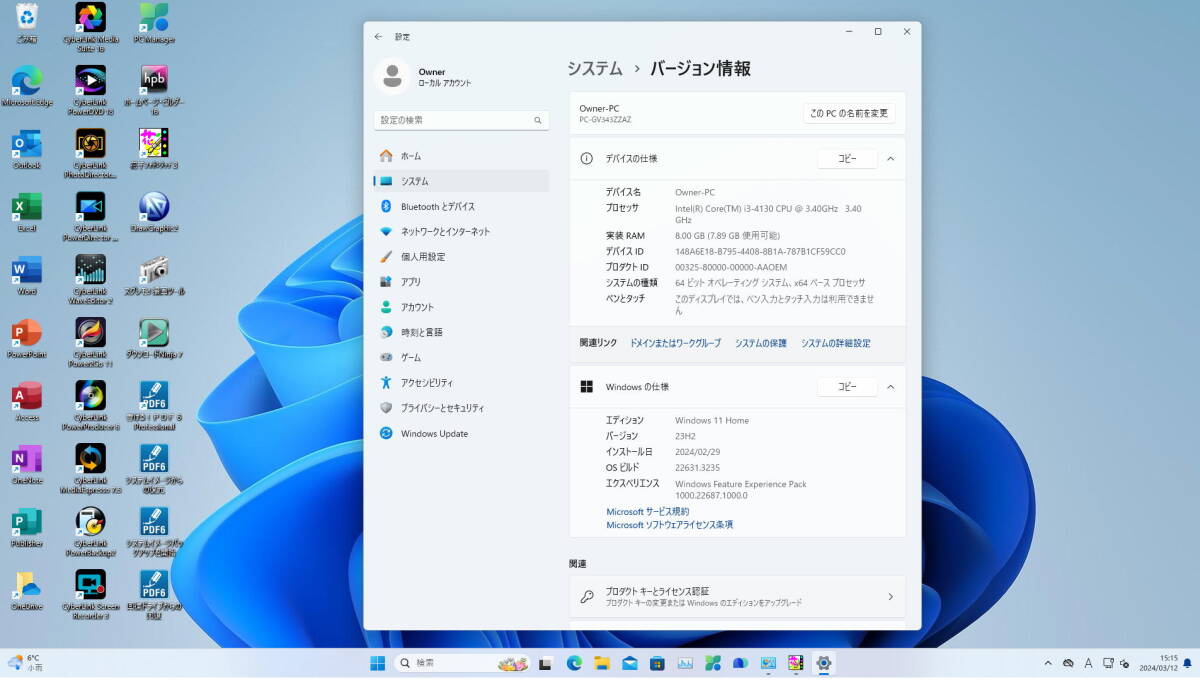Open ネットワークとインターネット settings
The height and width of the screenshot is (680, 1200).
(461, 231)
